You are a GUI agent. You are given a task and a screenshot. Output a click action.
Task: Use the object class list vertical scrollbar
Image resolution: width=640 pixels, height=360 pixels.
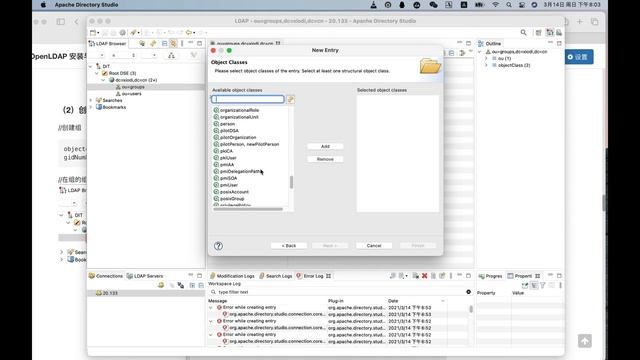point(291,182)
